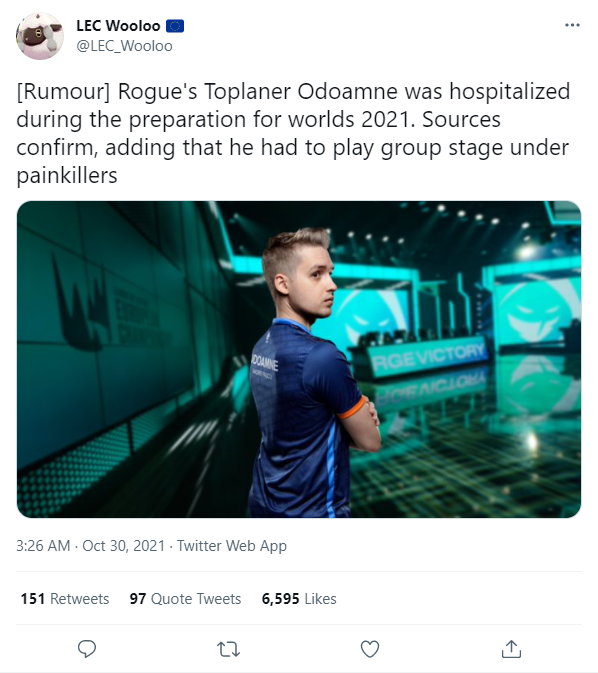View the list of 151 Retweets
598x673 pixels.
coord(65,598)
